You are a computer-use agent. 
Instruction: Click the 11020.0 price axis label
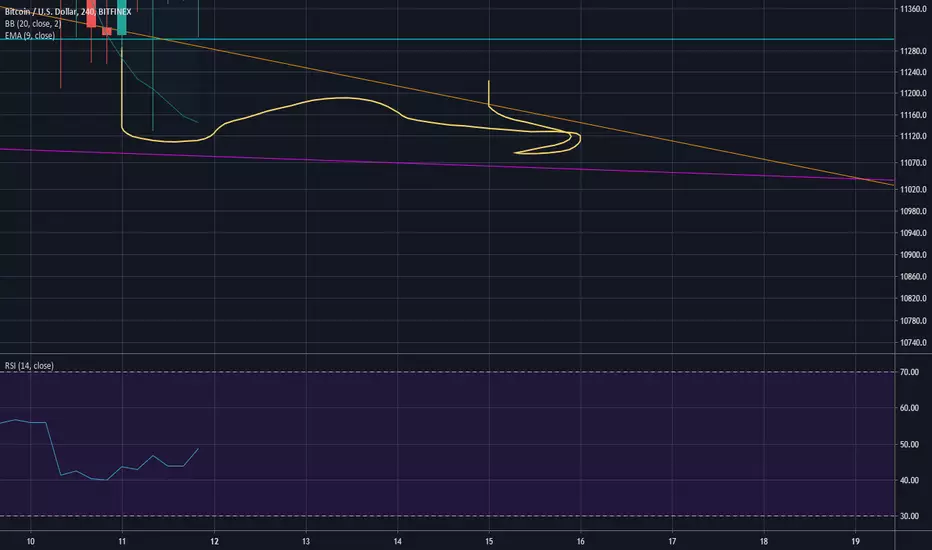click(x=913, y=189)
